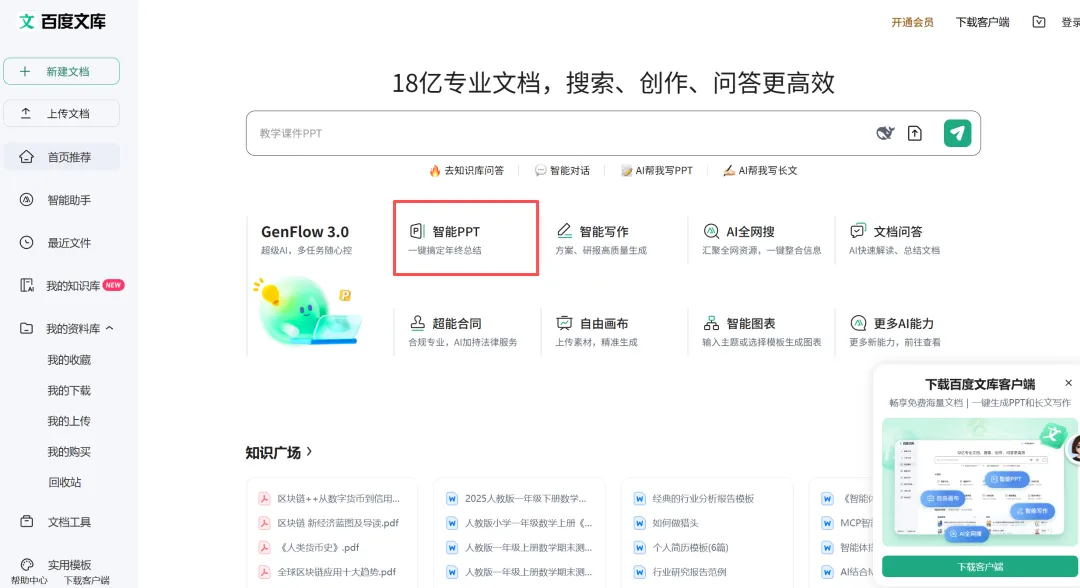Viewport: 1080px width, 588px height.
Task: Close the download client popup
Action: [1068, 383]
